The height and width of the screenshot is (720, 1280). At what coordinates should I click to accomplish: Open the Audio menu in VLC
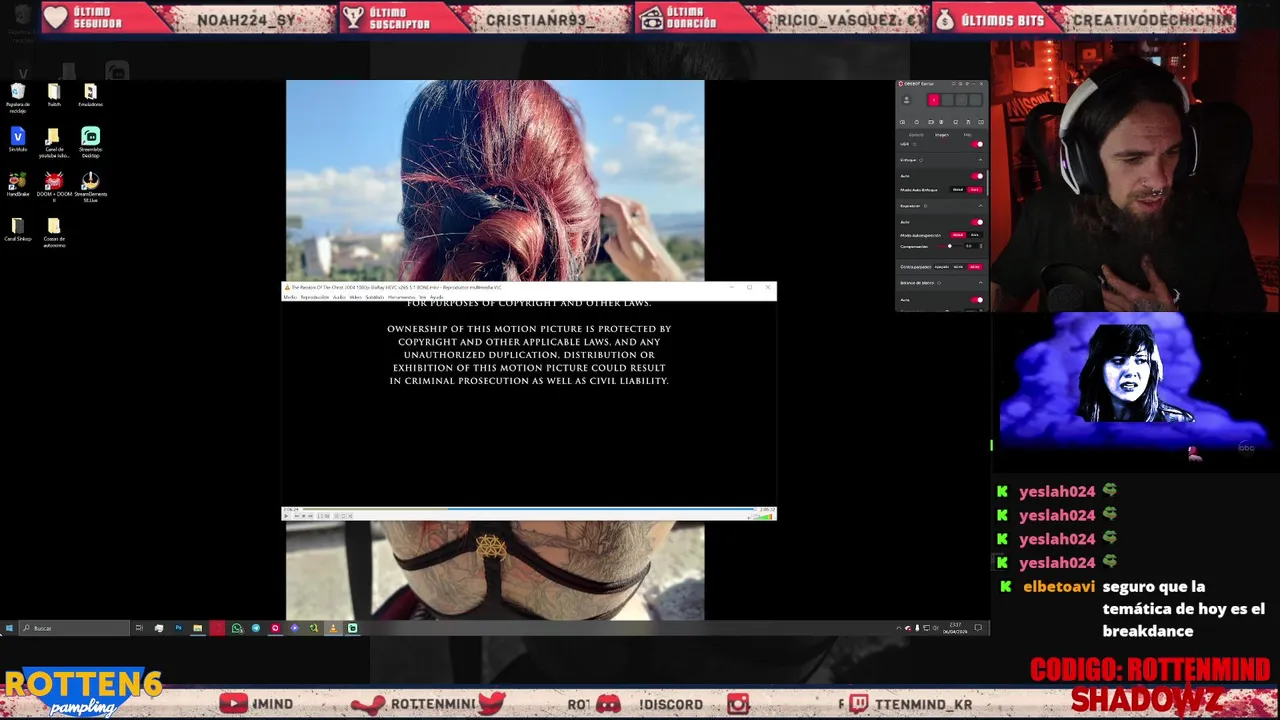(339, 297)
